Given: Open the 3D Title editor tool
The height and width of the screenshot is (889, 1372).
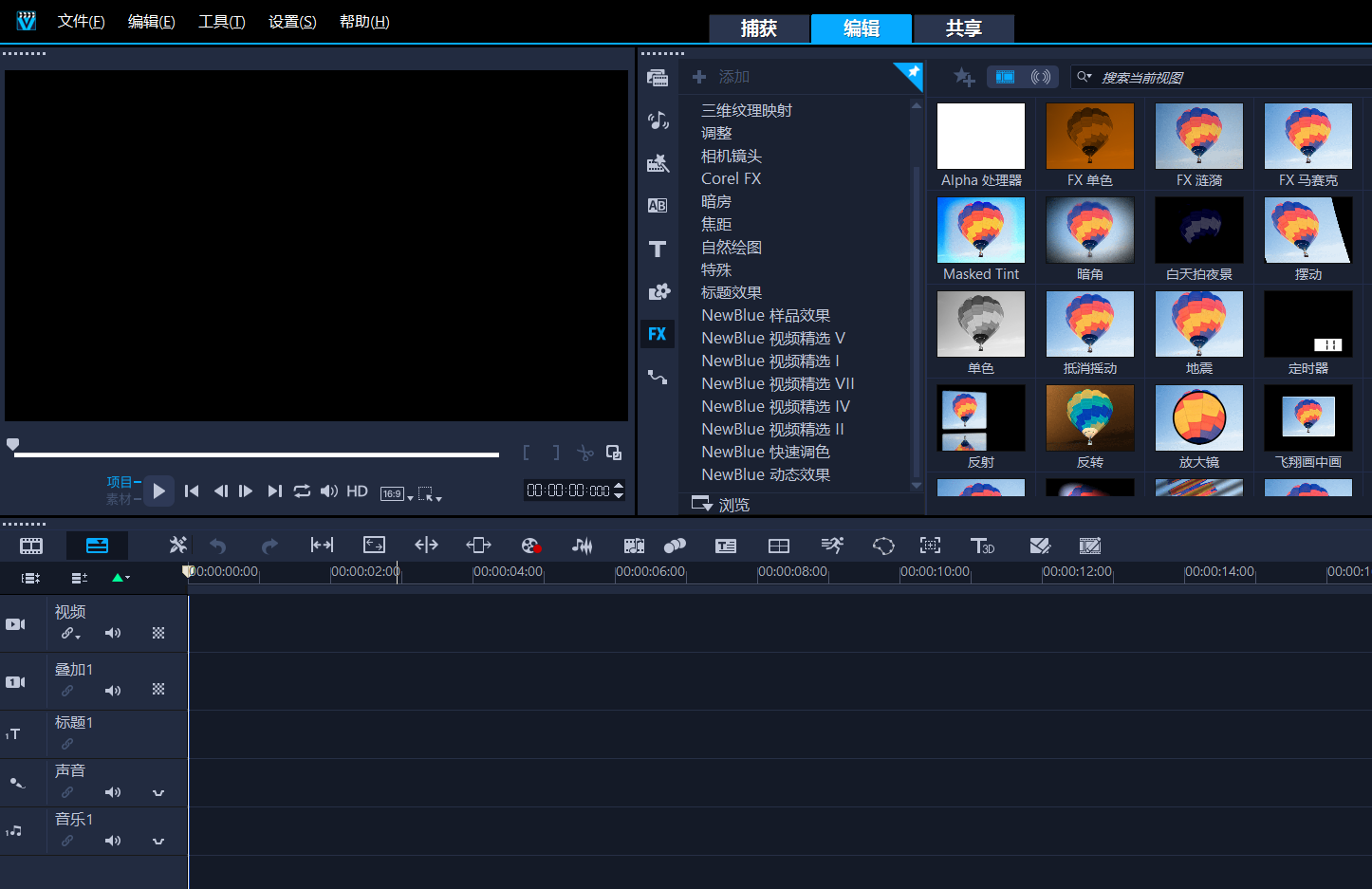Looking at the screenshot, I should [982, 546].
